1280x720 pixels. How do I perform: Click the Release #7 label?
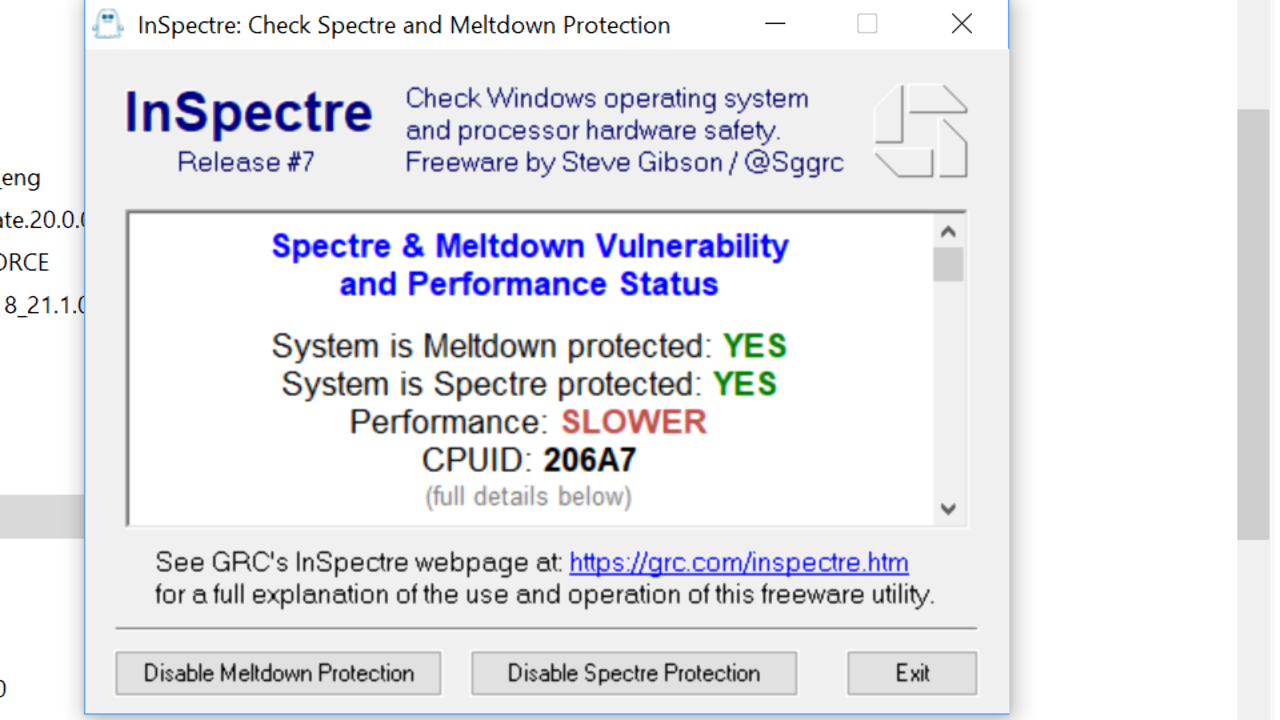click(x=246, y=162)
